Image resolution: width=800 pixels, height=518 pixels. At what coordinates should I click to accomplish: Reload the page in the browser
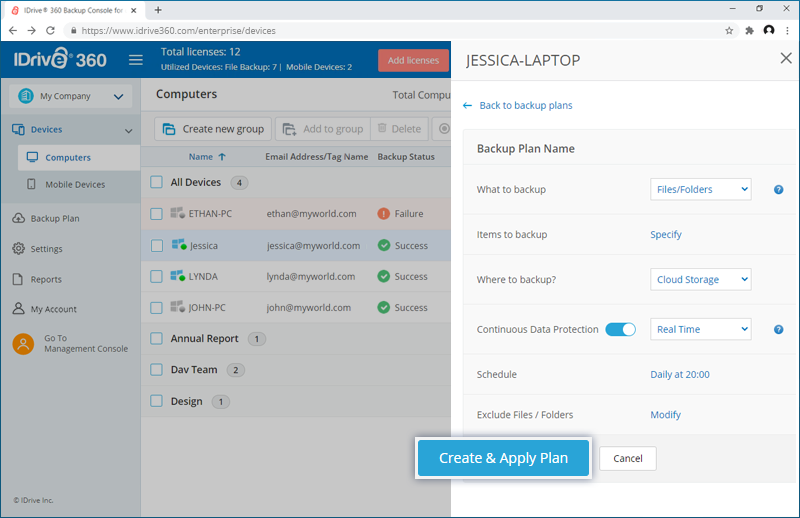coord(50,31)
